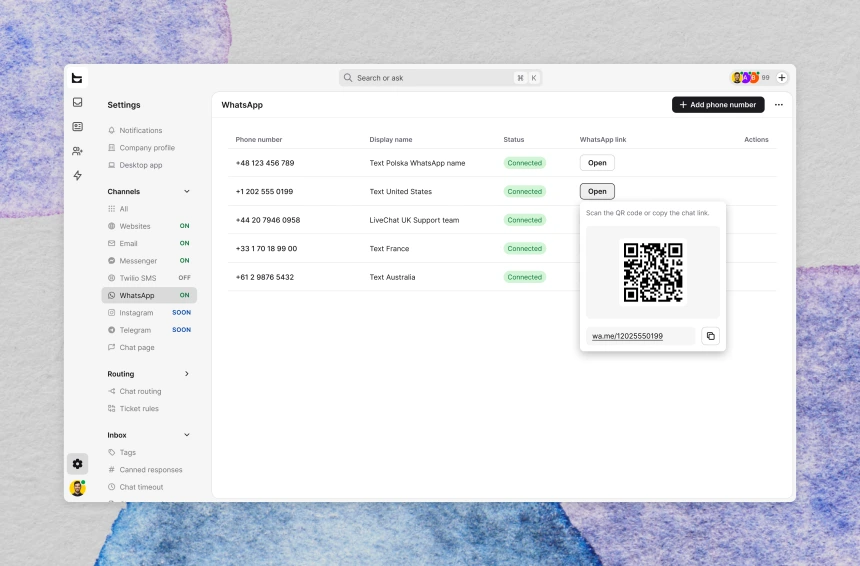Screen dimensions: 860x566
Task: Expand the Routing section chevron
Action: tap(186, 373)
